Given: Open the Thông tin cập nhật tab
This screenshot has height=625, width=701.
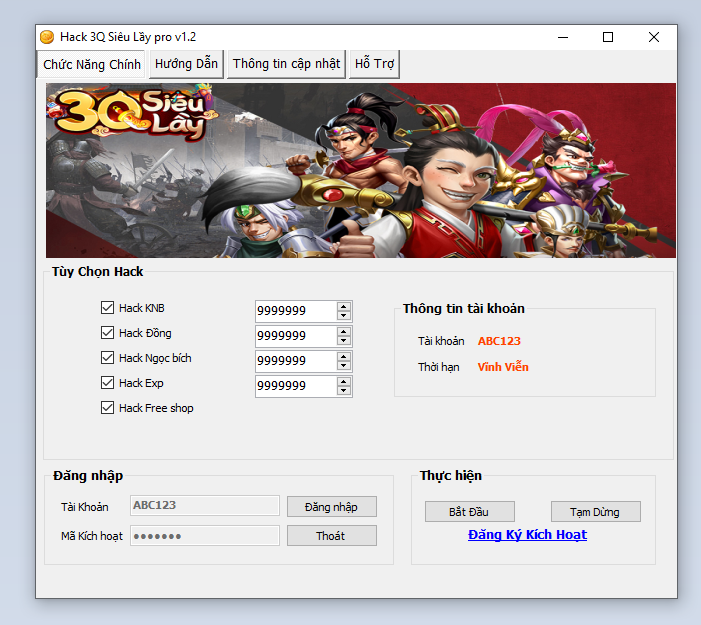Looking at the screenshot, I should click(x=286, y=64).
